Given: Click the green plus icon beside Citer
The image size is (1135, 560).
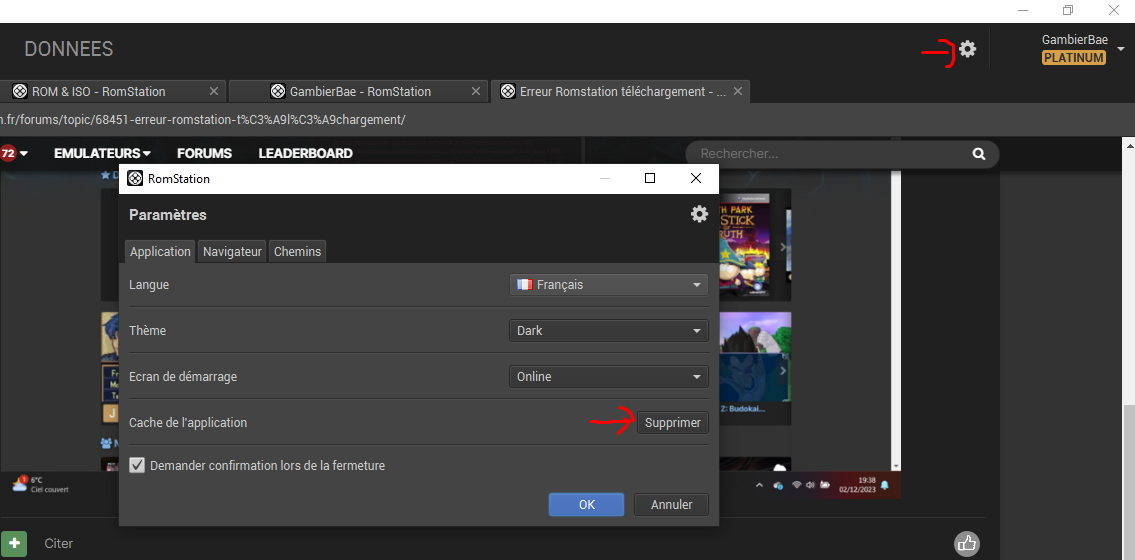Looking at the screenshot, I should coord(14,543).
